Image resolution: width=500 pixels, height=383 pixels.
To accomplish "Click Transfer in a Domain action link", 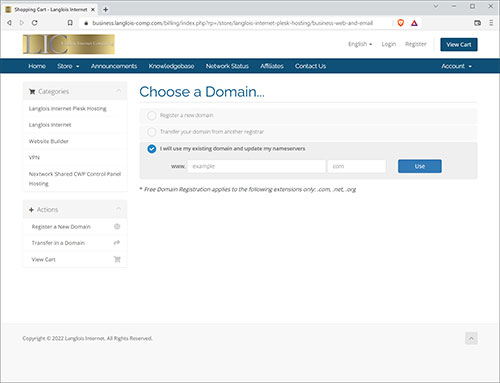I will [58, 243].
